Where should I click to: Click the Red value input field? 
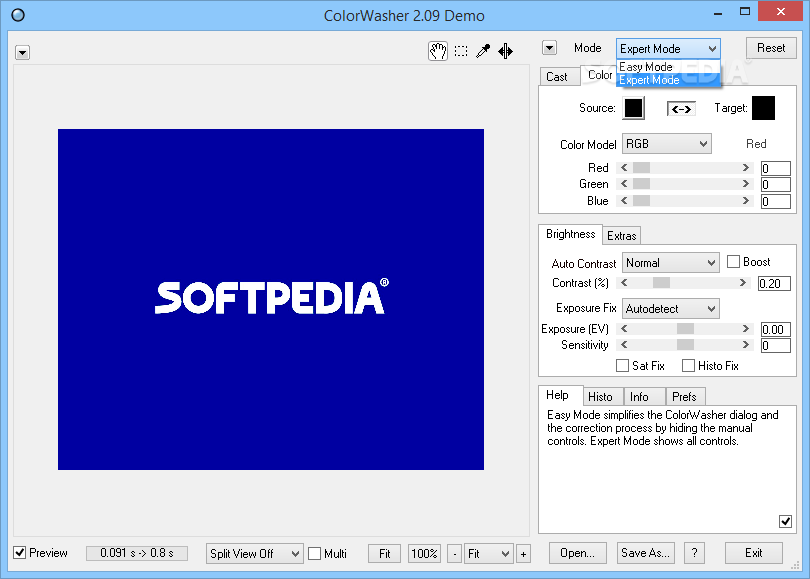775,168
